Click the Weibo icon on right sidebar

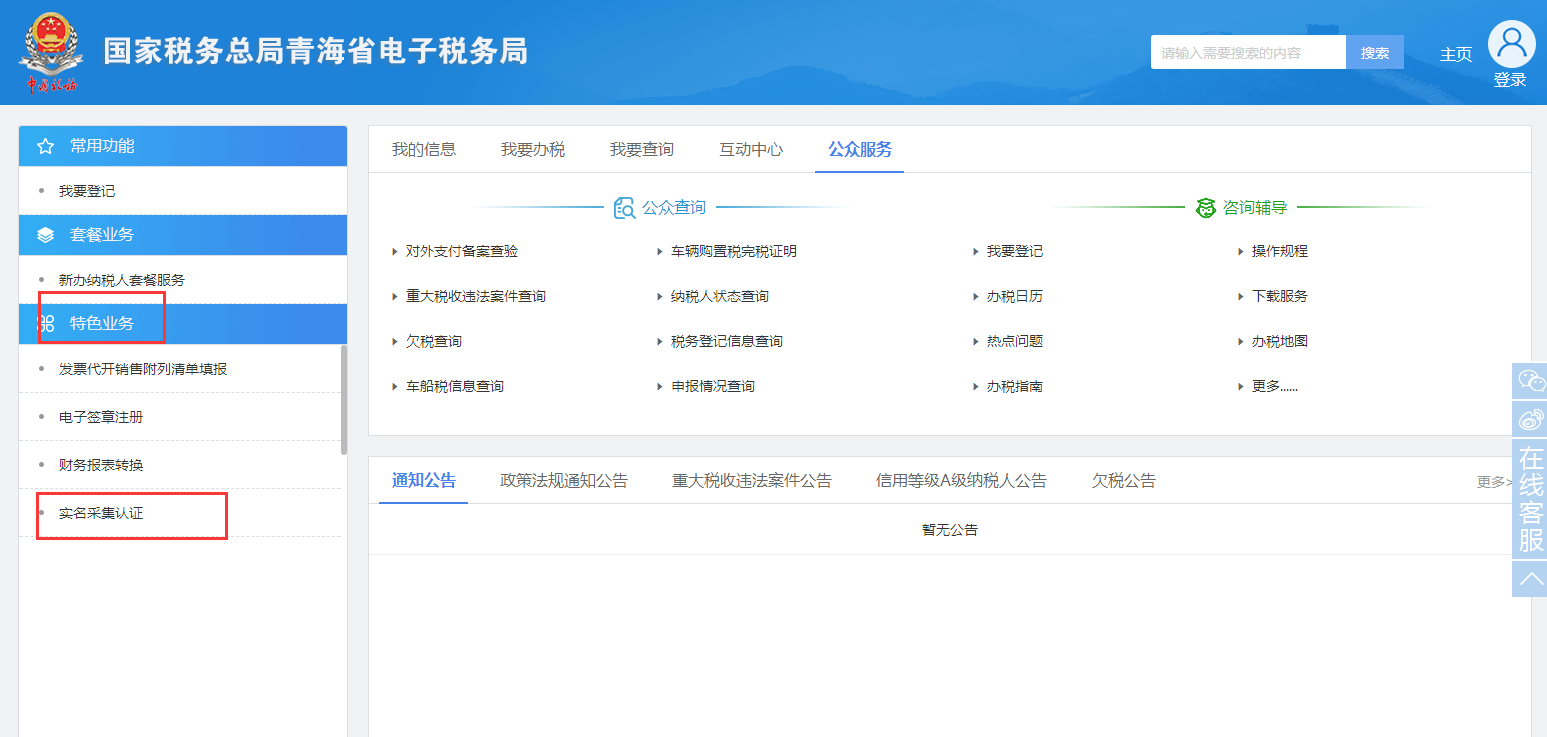pyautogui.click(x=1530, y=418)
